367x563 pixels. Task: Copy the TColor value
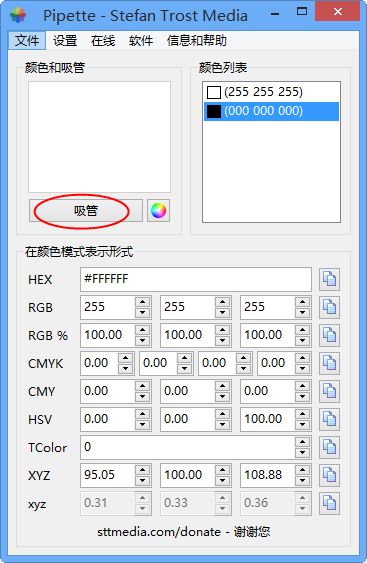tap(329, 447)
